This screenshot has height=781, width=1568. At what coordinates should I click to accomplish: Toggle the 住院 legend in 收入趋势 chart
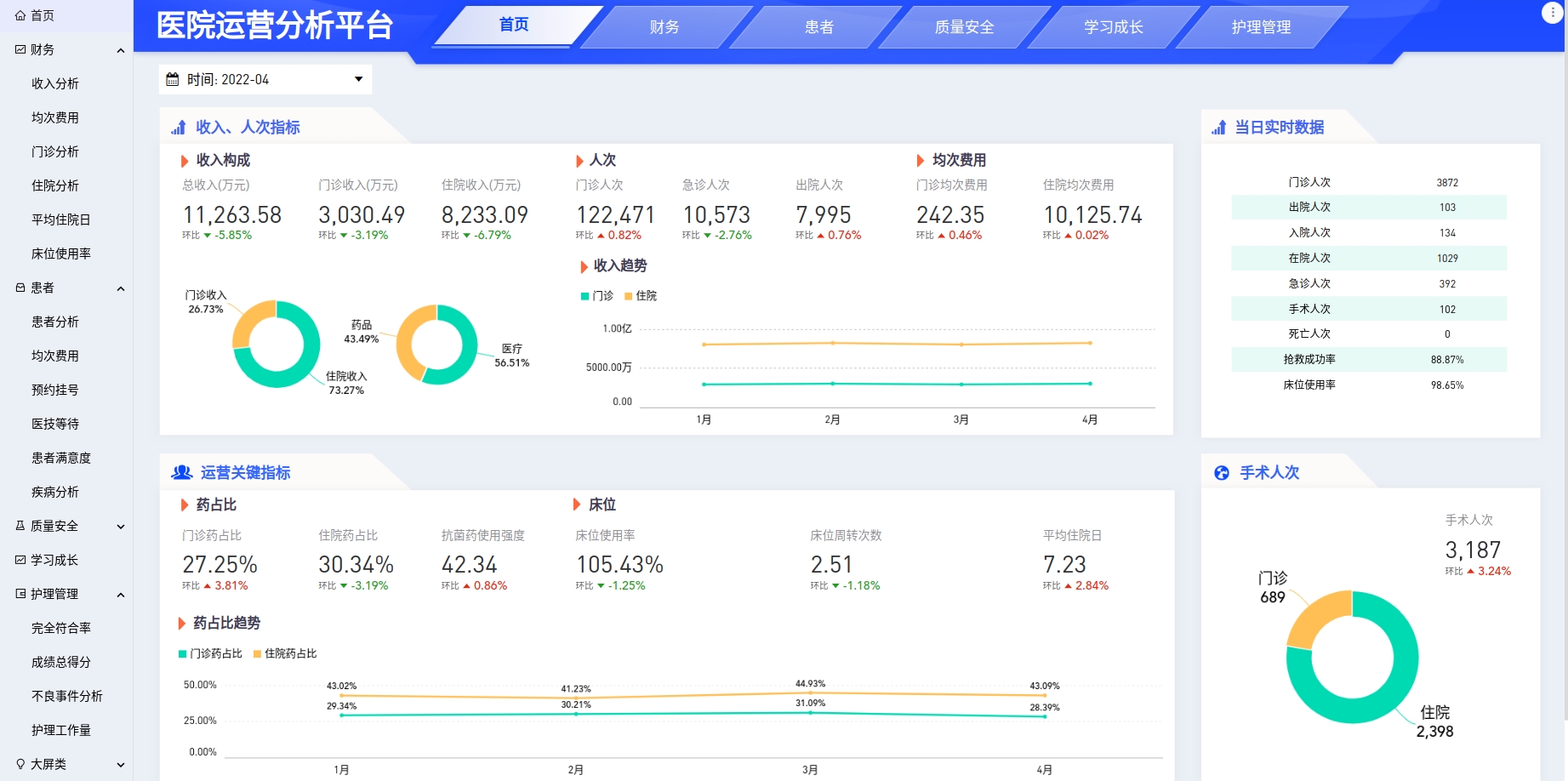click(641, 296)
